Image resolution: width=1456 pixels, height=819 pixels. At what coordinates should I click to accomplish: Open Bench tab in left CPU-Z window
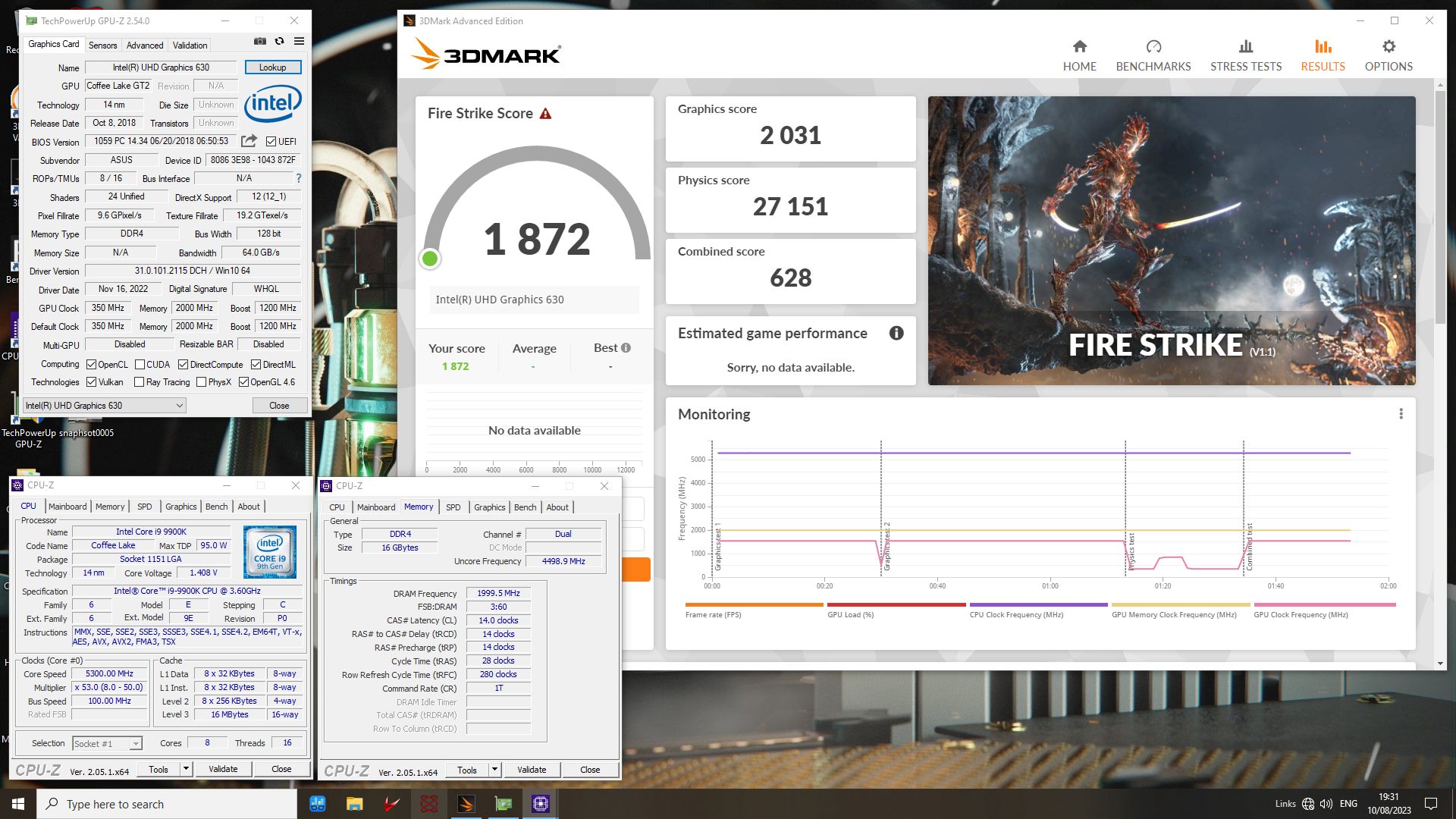216,507
